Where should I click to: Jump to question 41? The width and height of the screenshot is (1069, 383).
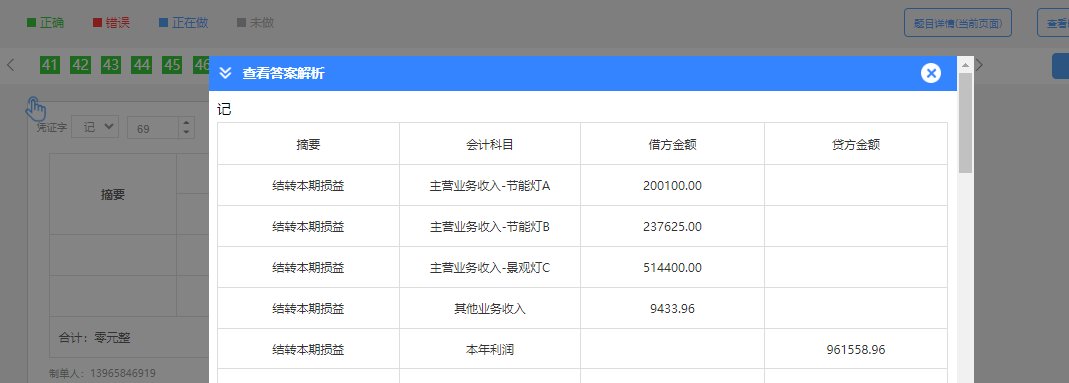point(49,65)
